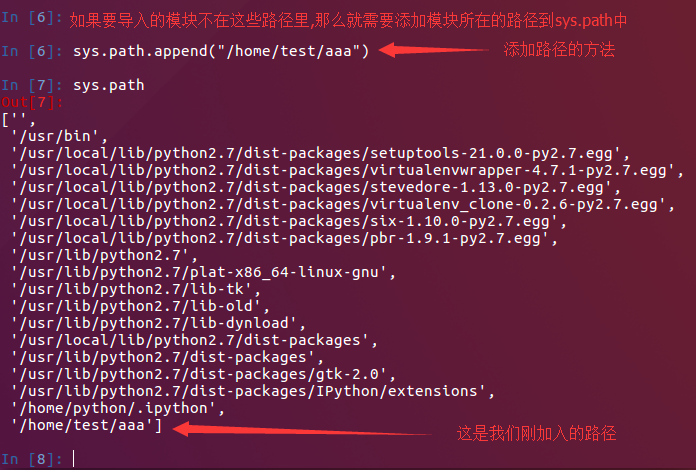Click the sys.path.append command text

coord(221,51)
